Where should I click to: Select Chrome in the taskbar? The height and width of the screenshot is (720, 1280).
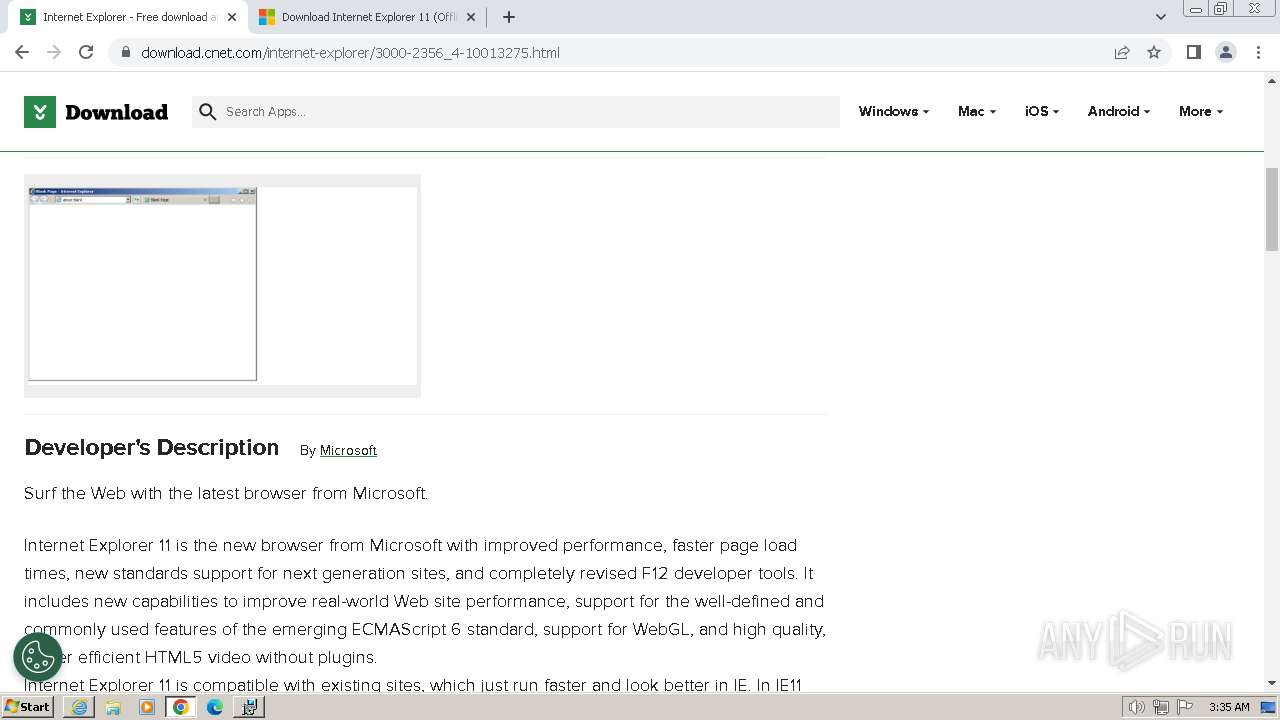pos(181,707)
